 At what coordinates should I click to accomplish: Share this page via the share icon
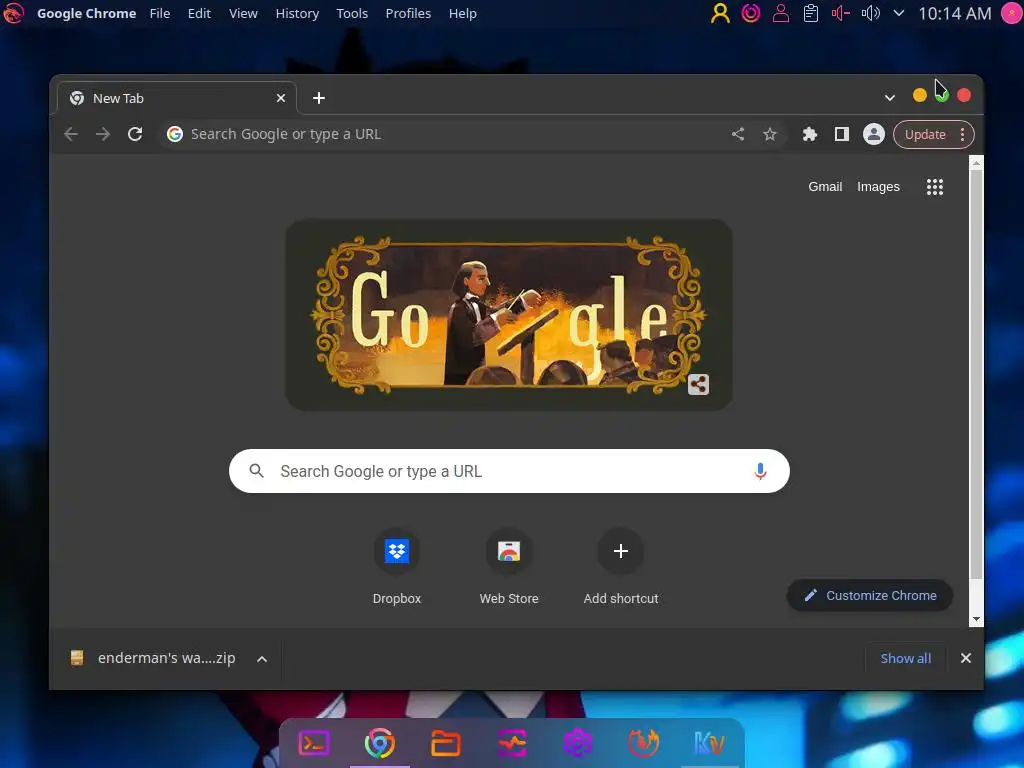pos(738,134)
